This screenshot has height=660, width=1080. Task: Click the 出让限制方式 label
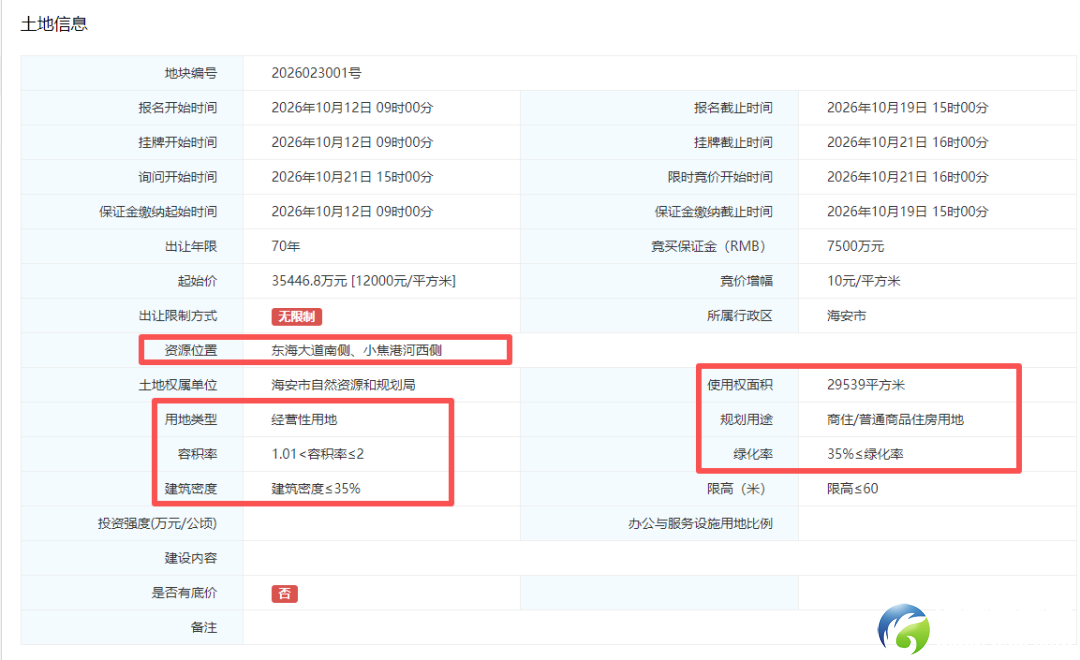pos(178,316)
